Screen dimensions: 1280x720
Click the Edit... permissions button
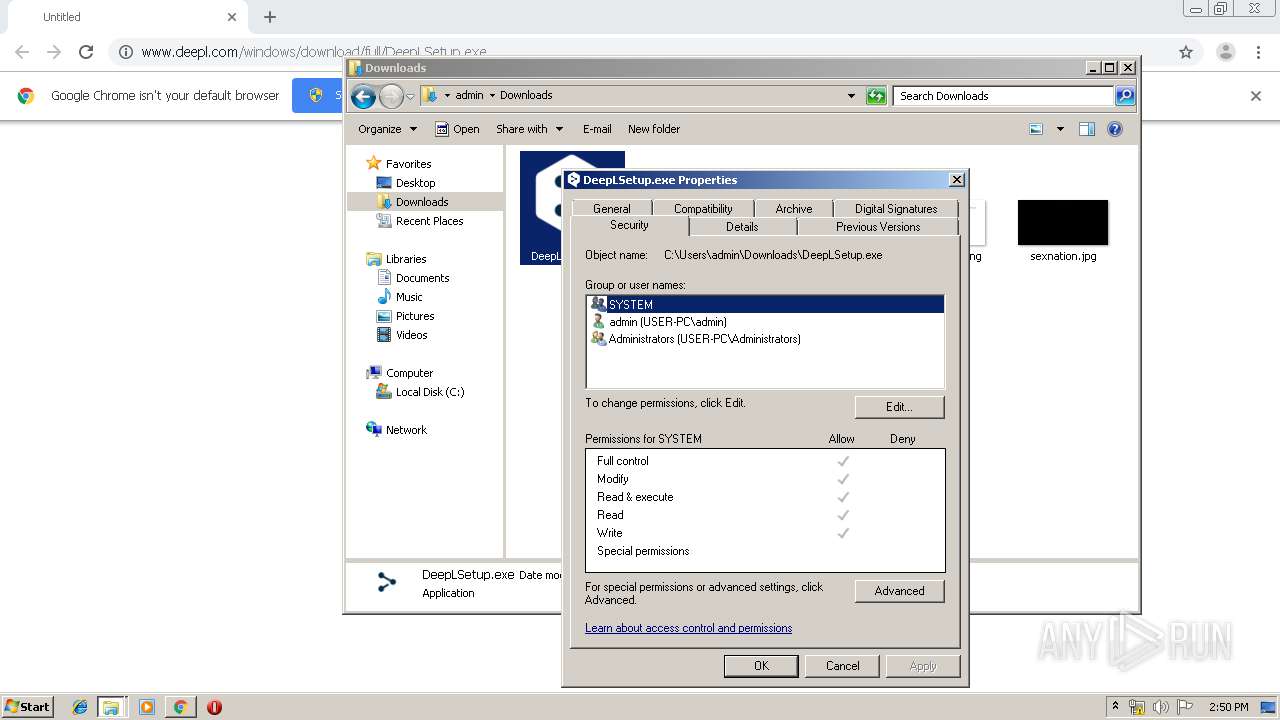[899, 407]
